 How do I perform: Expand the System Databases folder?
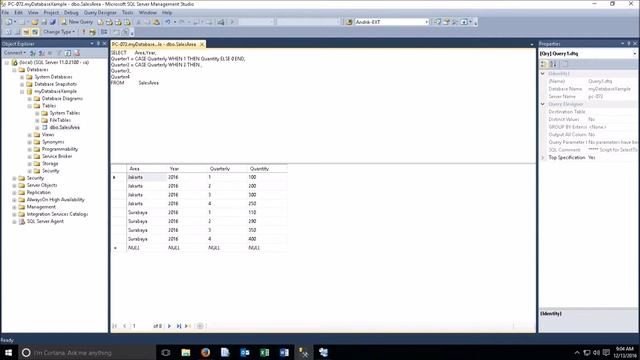tap(22, 77)
